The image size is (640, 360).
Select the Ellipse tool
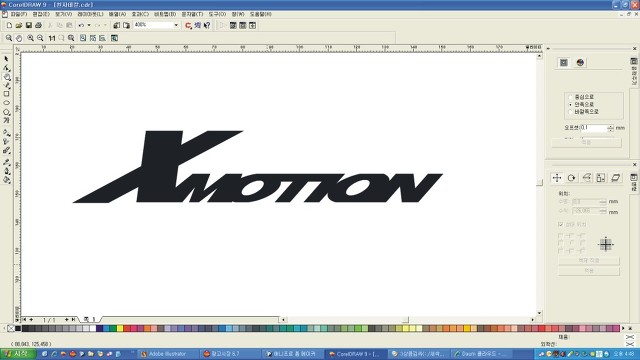tap(6, 103)
